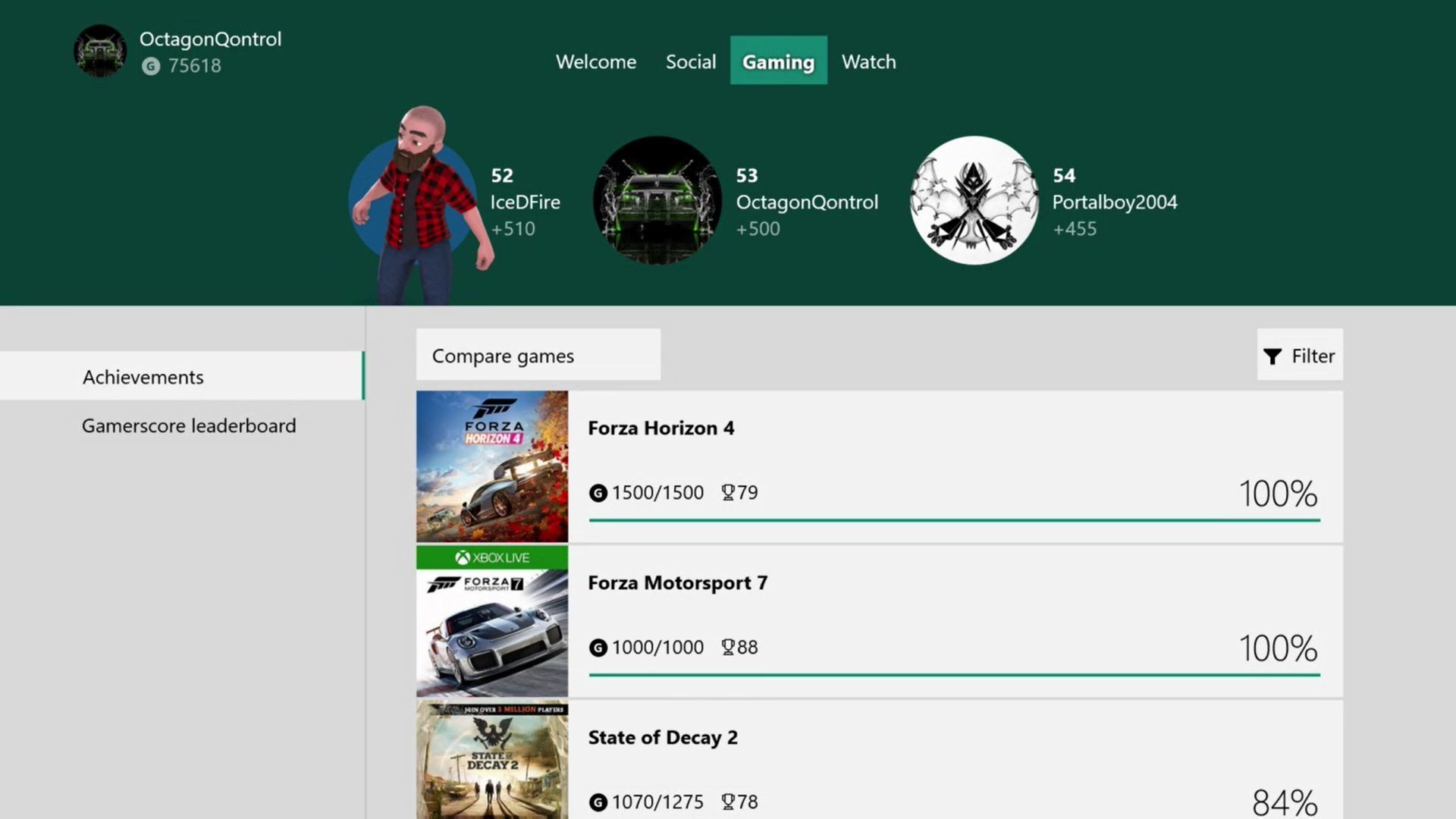Click the trophy icon beside 79
Image resolution: width=1456 pixels, height=819 pixels.
coord(728,493)
